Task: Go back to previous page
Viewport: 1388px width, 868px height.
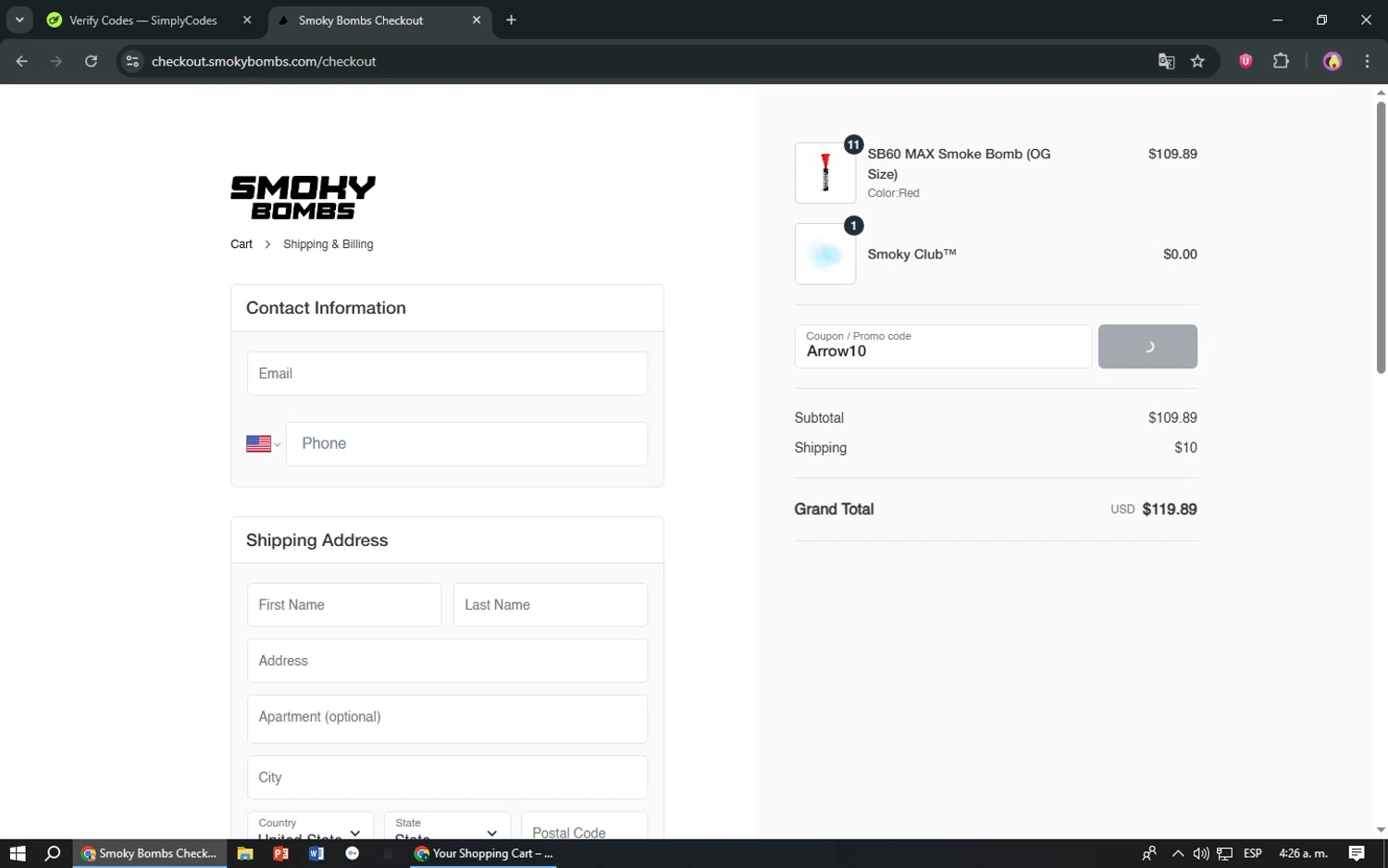Action: pyautogui.click(x=22, y=61)
